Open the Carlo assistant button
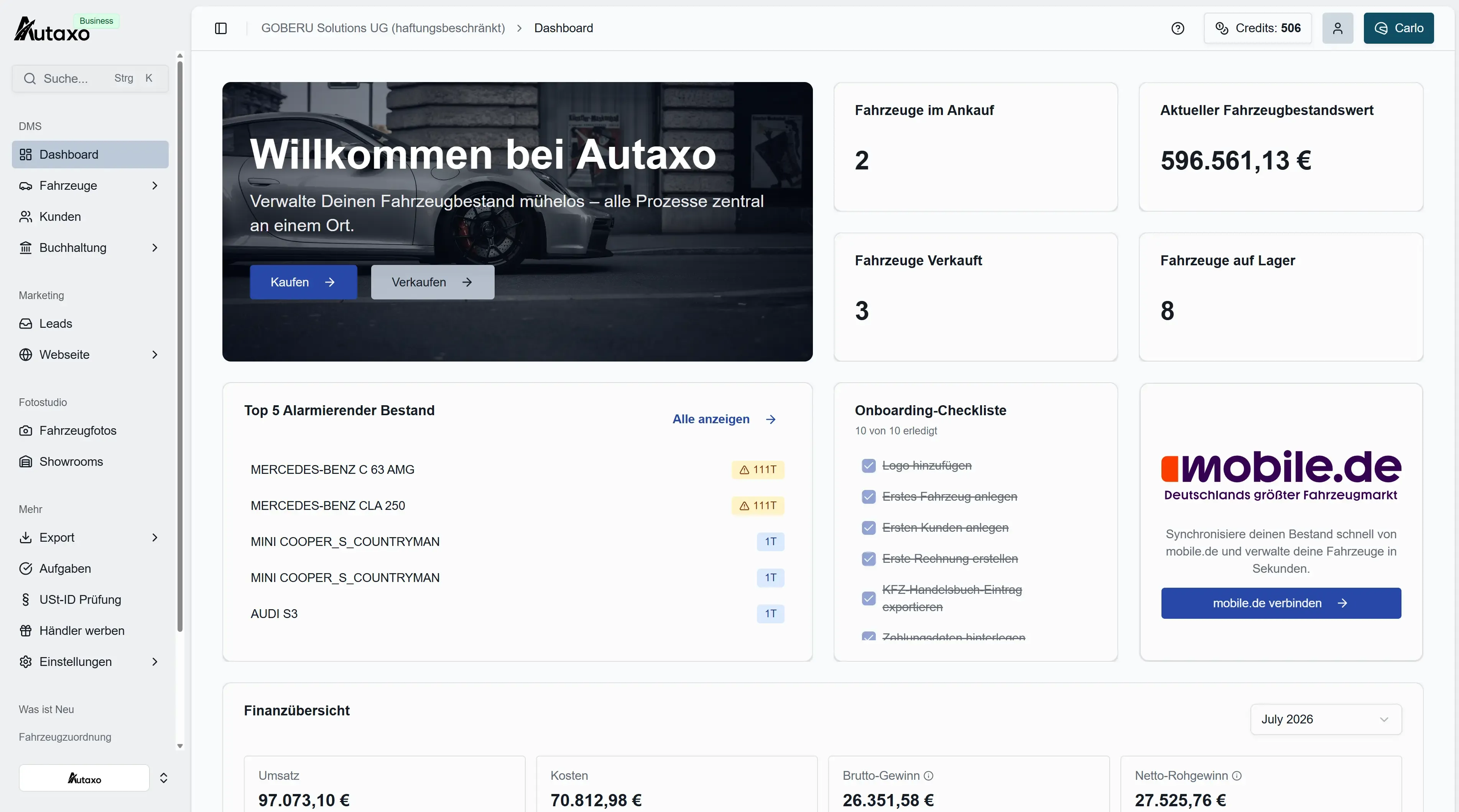The height and width of the screenshot is (812, 1459). pos(1398,28)
